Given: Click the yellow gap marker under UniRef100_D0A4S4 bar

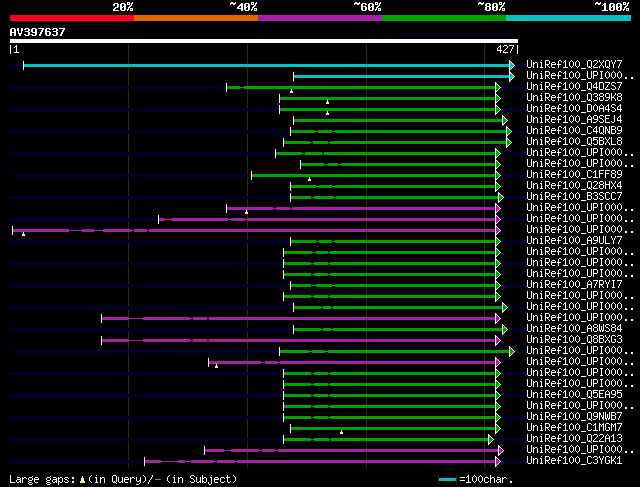Looking at the screenshot, I should click(x=327, y=113).
